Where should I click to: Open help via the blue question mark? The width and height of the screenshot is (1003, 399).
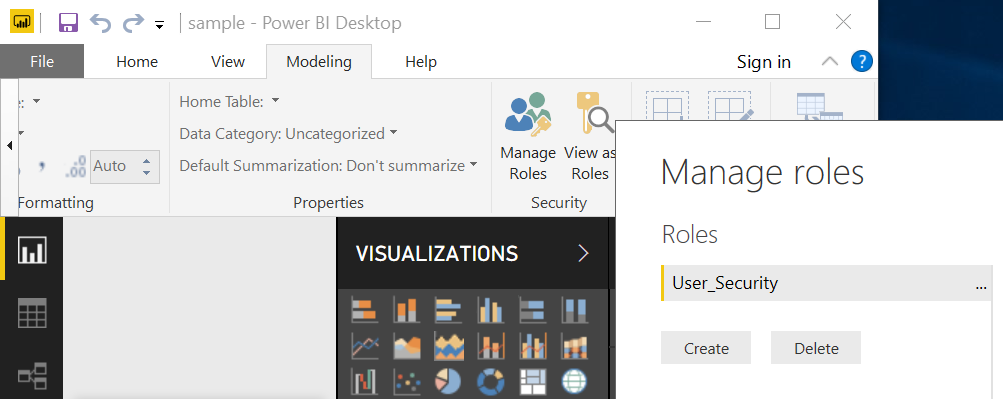pos(862,61)
